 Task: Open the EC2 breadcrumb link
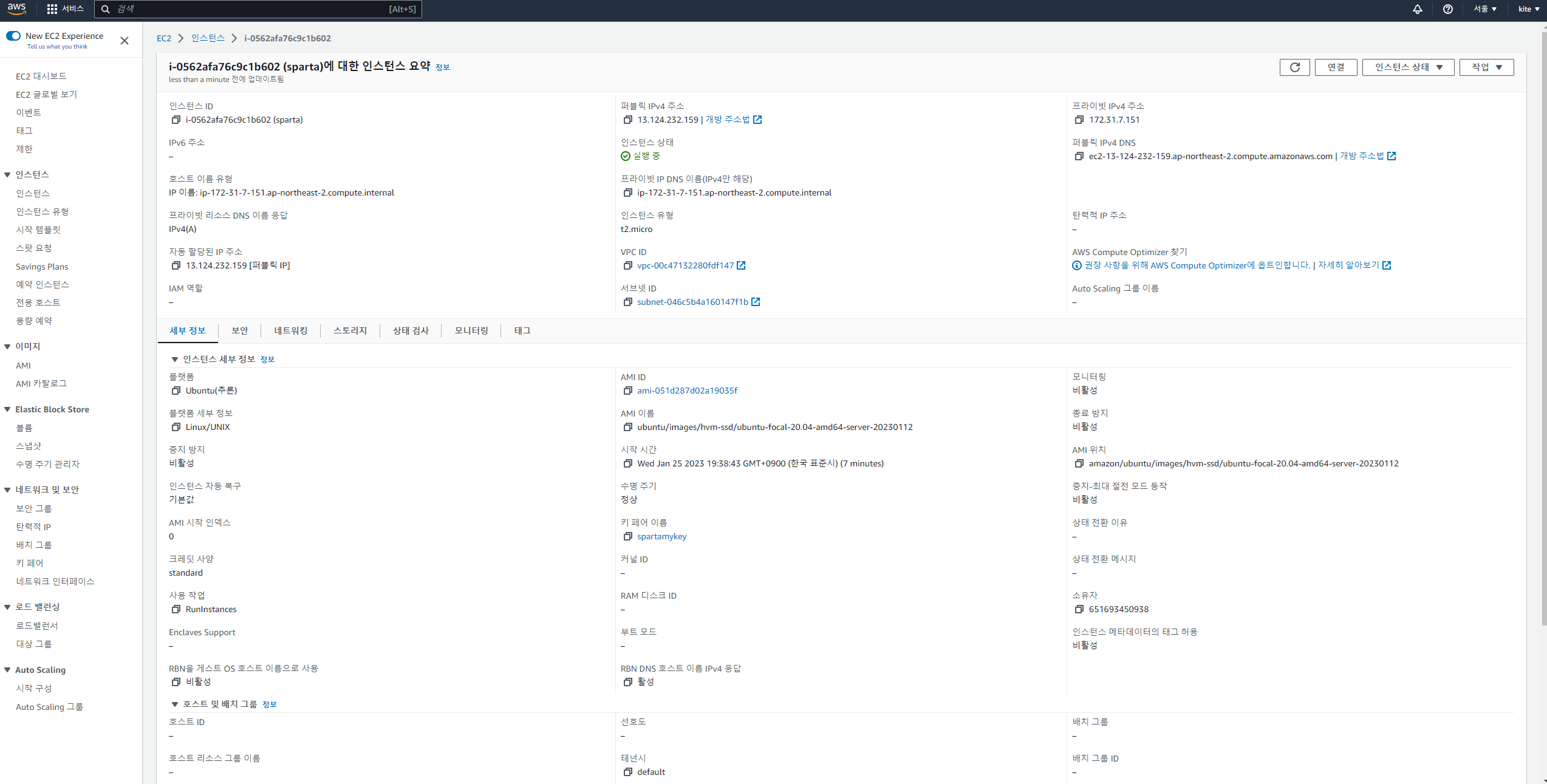(x=164, y=38)
